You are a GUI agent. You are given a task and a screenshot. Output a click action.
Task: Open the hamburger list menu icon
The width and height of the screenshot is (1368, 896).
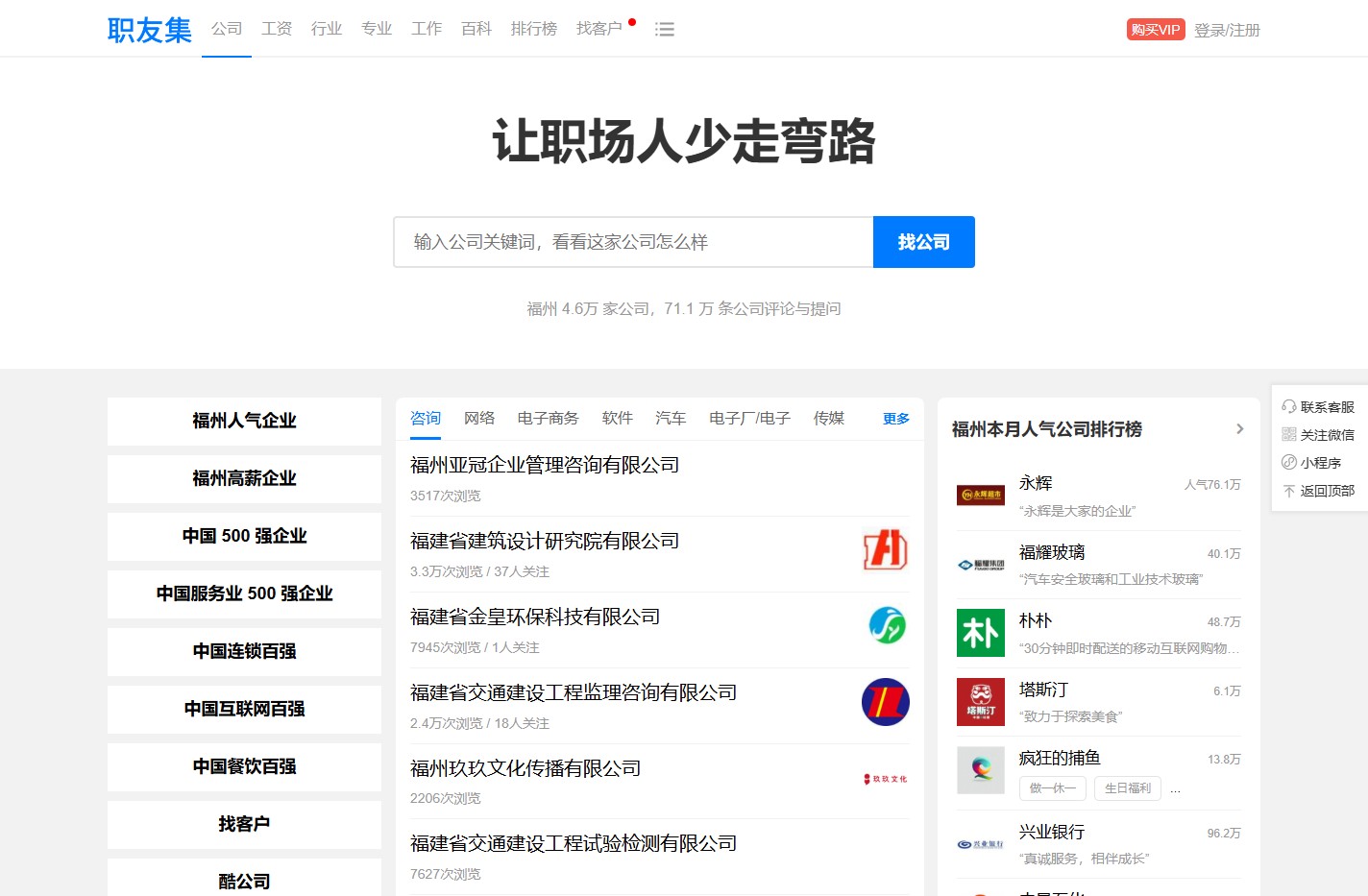pos(664,30)
